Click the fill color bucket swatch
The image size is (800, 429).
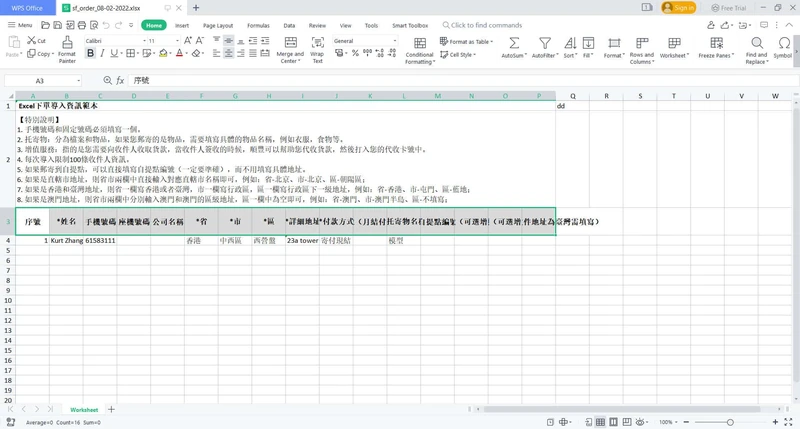(163, 53)
